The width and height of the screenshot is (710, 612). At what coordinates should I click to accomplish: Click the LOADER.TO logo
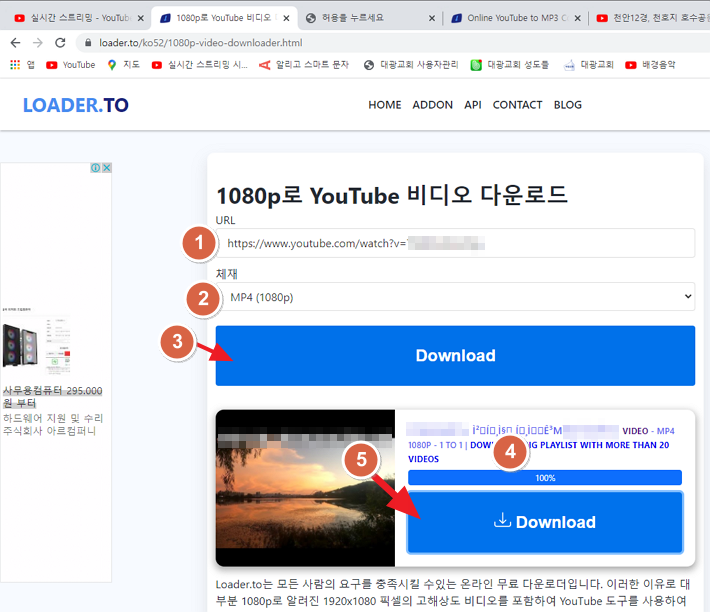(76, 105)
